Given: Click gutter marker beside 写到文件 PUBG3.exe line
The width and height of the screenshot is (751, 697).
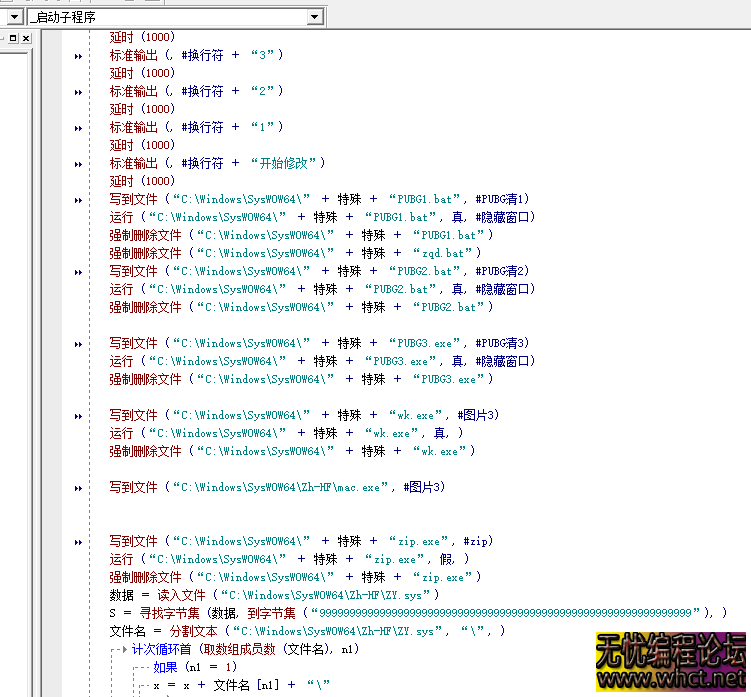Looking at the screenshot, I should click(x=78, y=344).
